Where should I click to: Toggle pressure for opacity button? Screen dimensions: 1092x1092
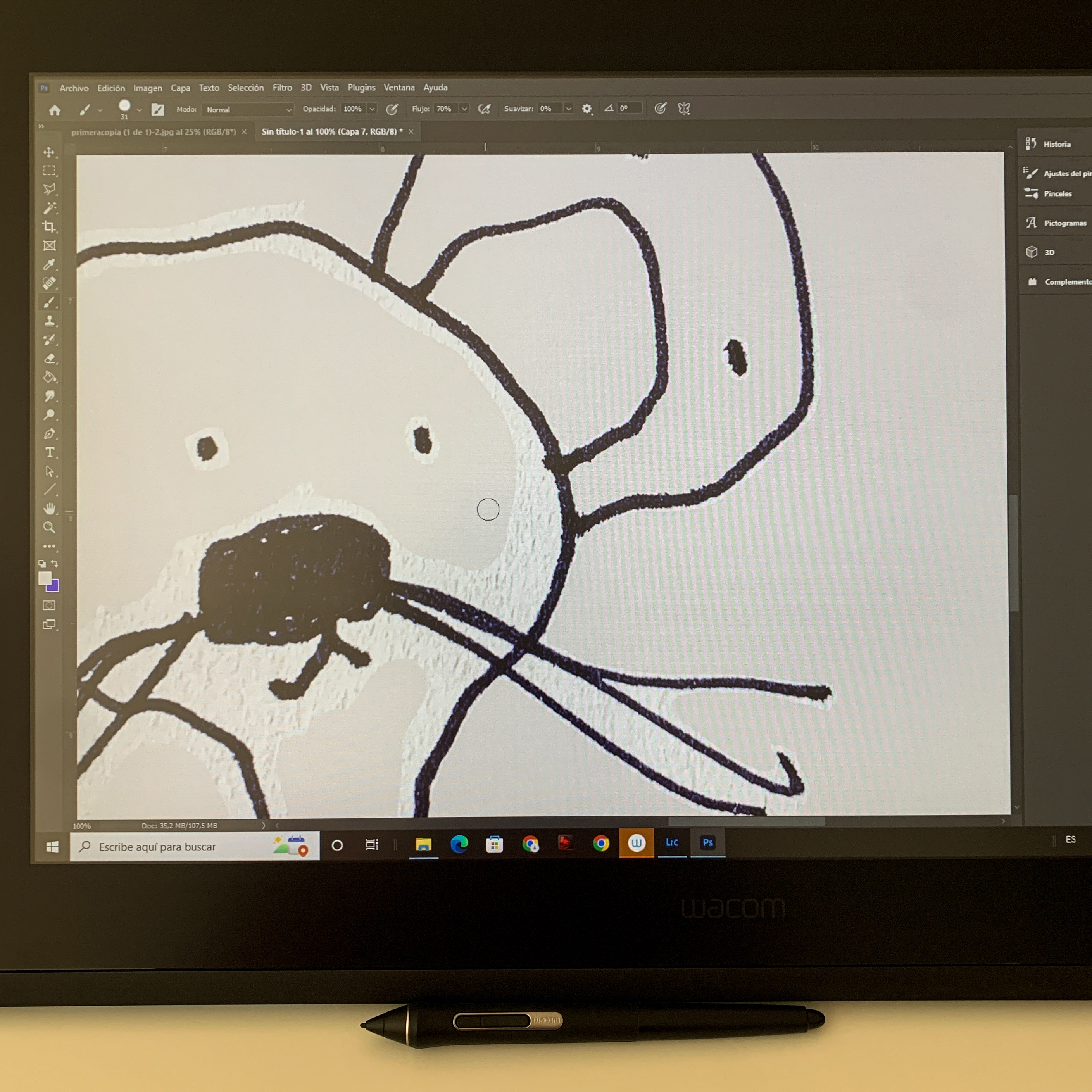pyautogui.click(x=392, y=109)
